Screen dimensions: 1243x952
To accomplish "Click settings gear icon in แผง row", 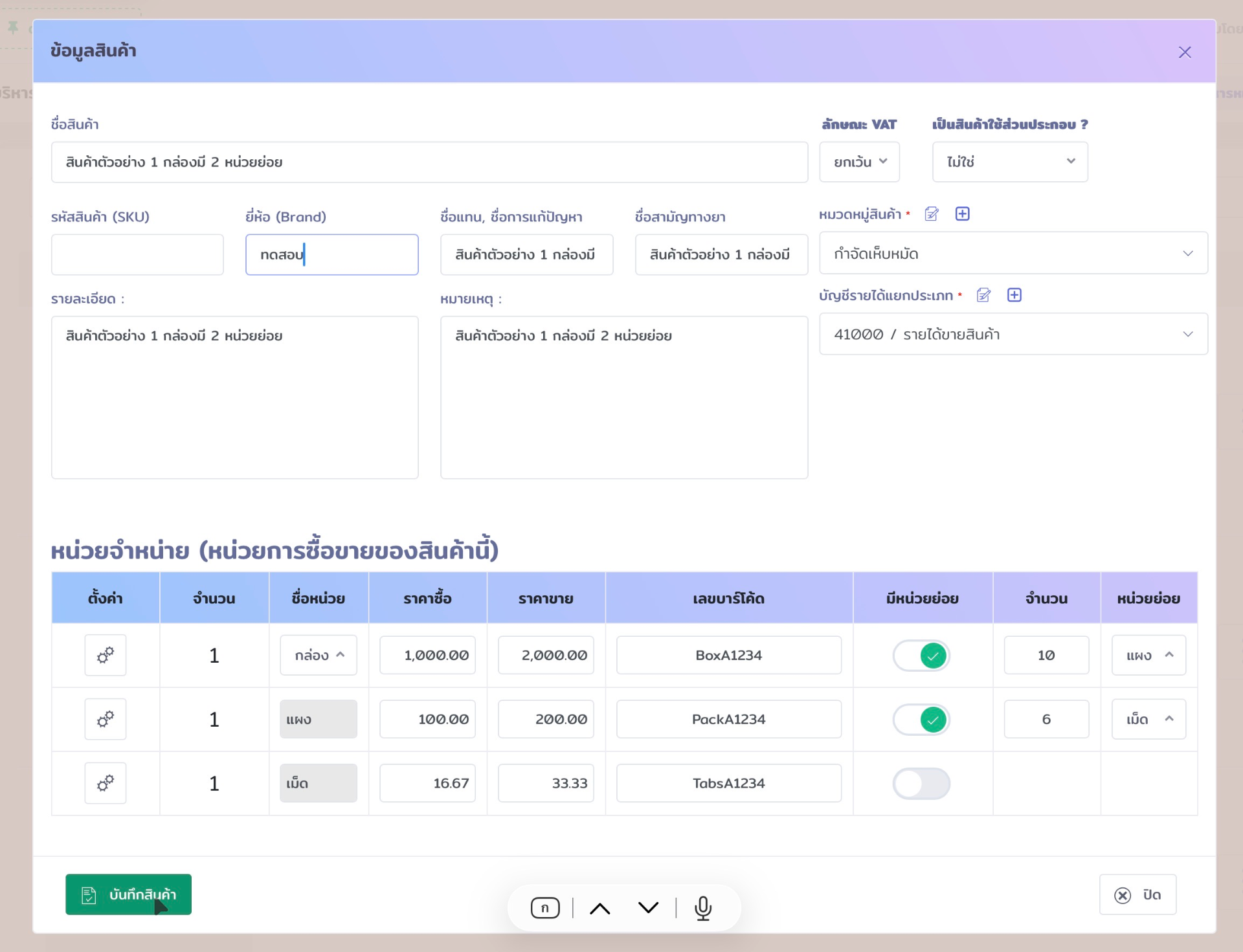I will (x=106, y=719).
